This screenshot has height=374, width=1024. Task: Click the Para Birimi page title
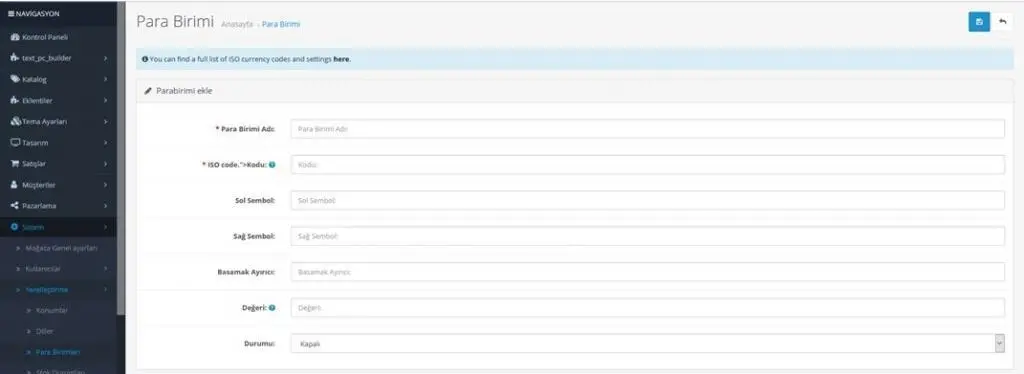tap(175, 22)
